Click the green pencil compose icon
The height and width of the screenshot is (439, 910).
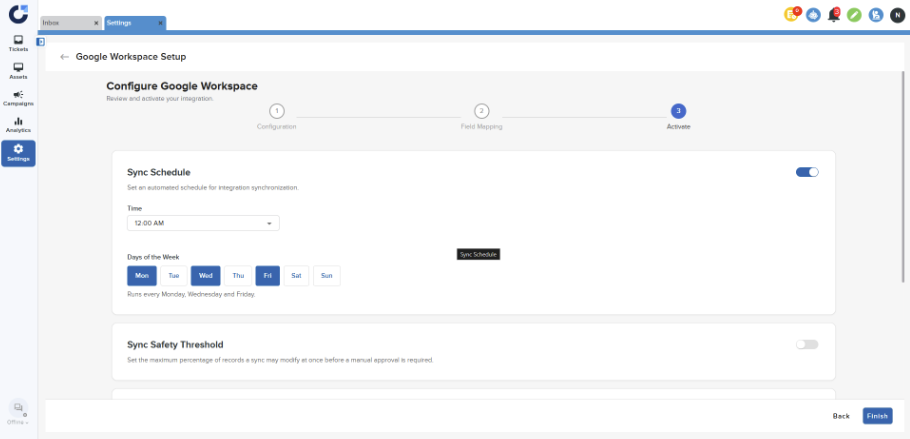click(x=854, y=15)
